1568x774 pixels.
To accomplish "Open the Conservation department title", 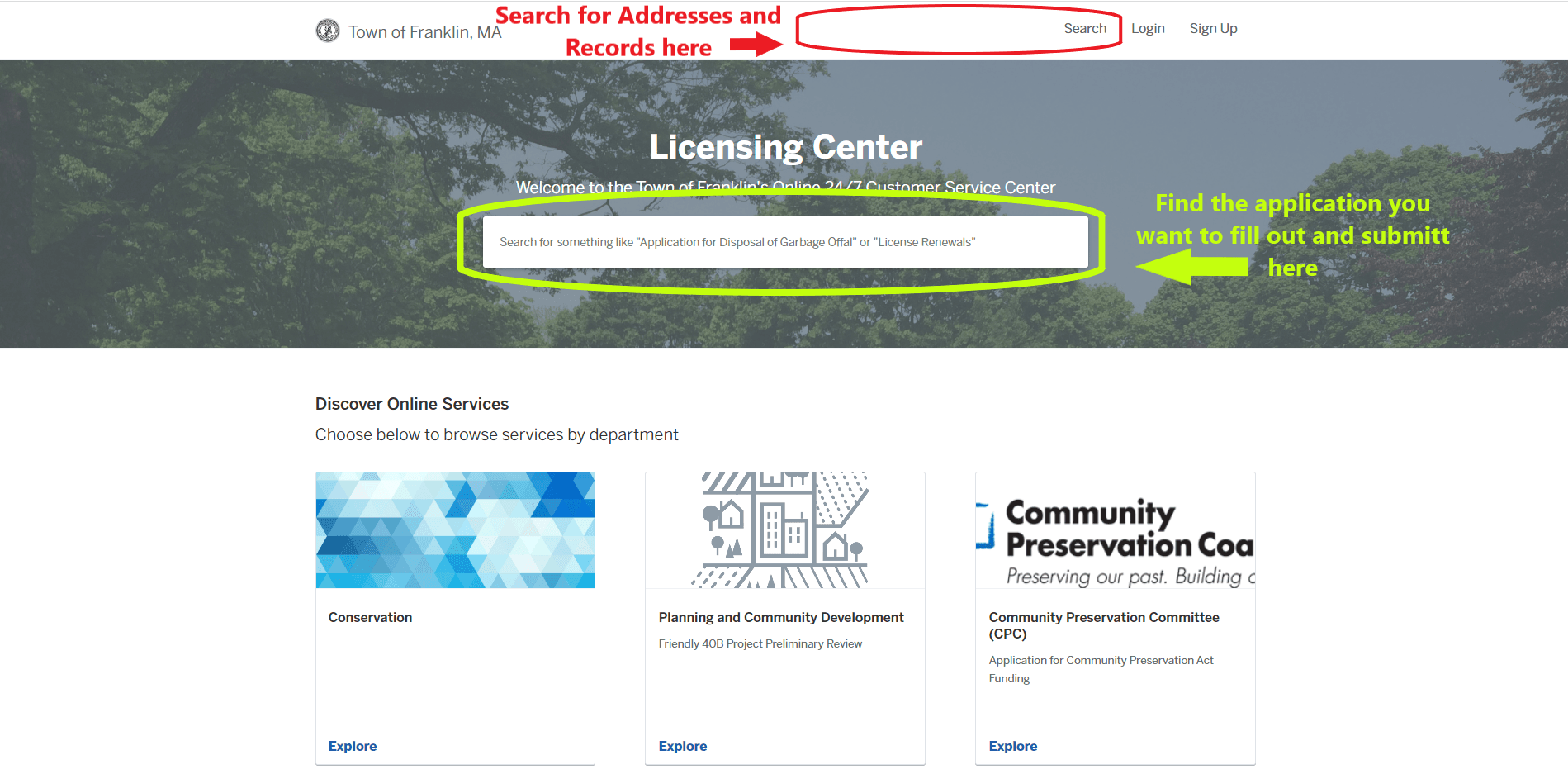I will (x=370, y=617).
